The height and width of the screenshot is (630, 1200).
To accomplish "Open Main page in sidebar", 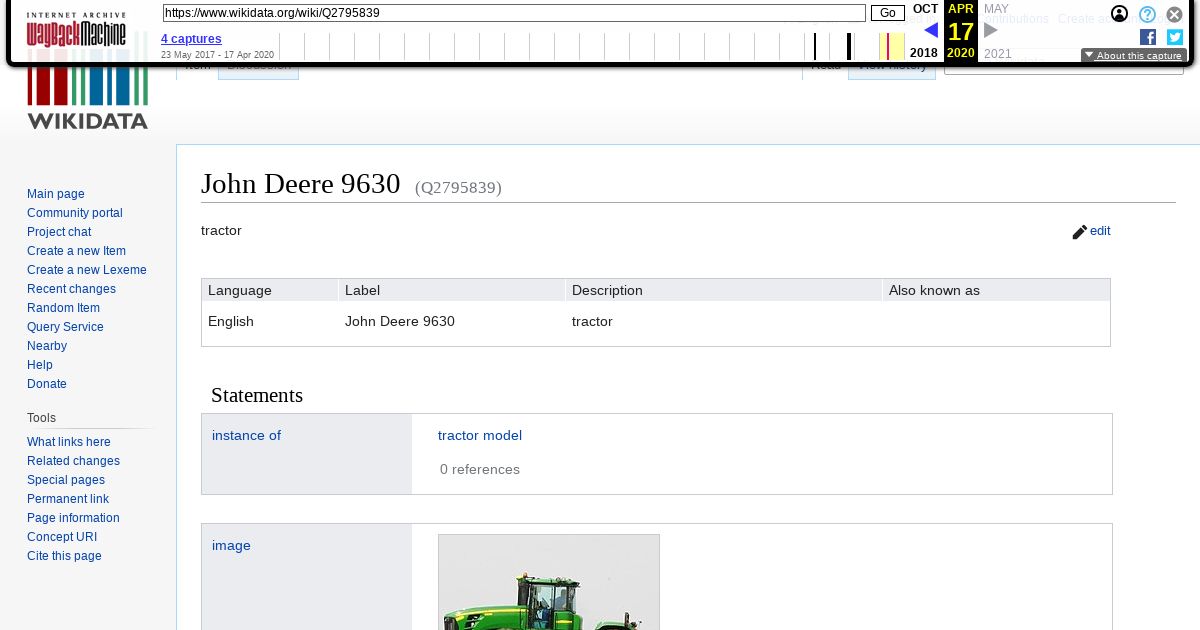I will 56,194.
